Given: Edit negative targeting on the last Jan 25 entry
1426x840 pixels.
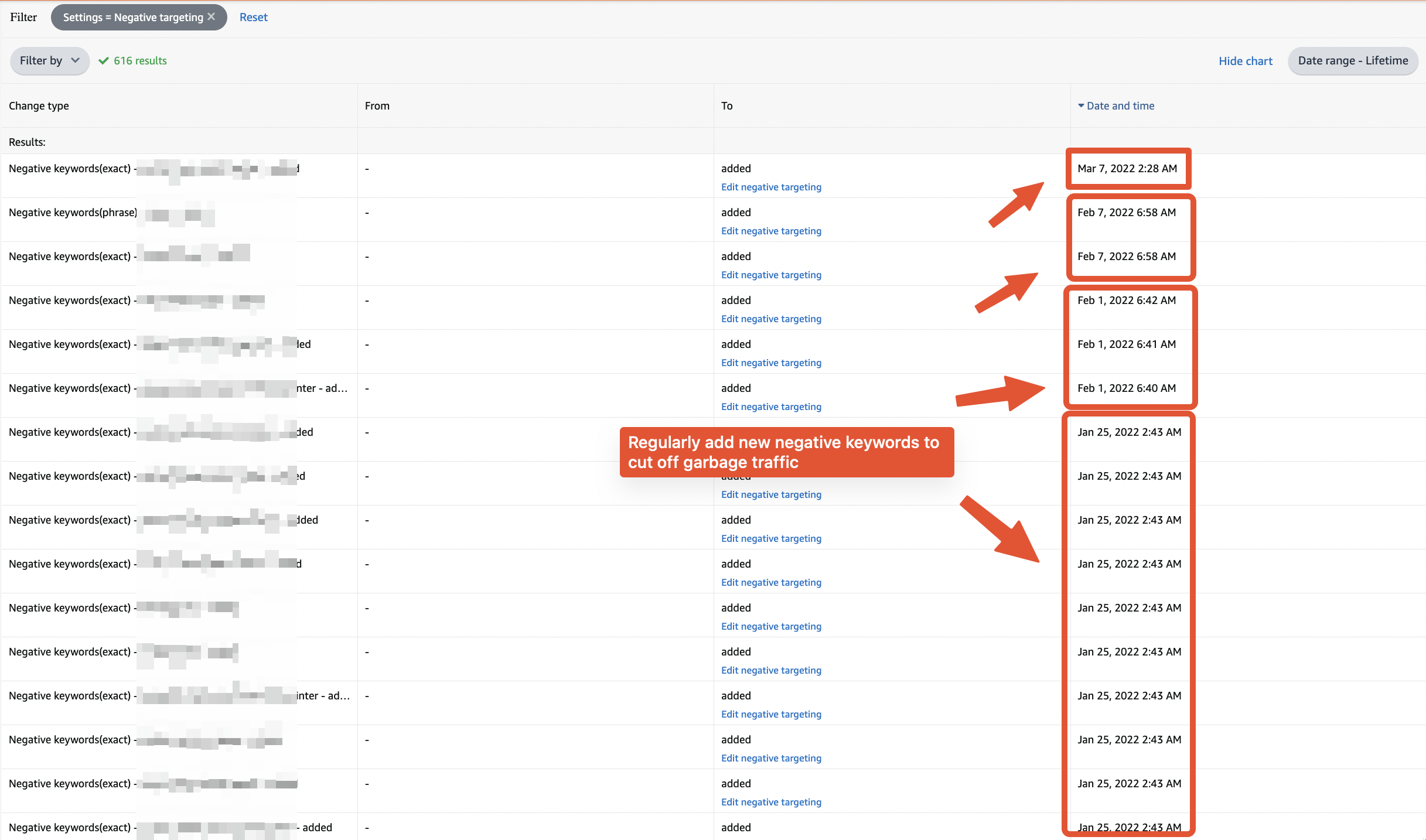Looking at the screenshot, I should tap(771, 802).
